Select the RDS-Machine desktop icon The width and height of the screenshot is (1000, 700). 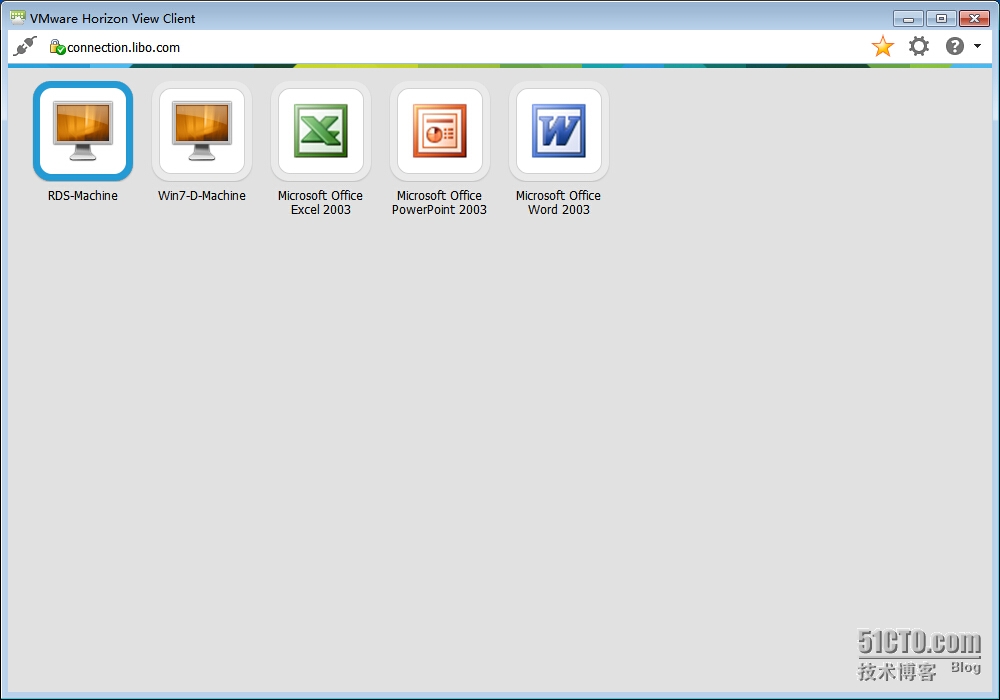click(83, 131)
